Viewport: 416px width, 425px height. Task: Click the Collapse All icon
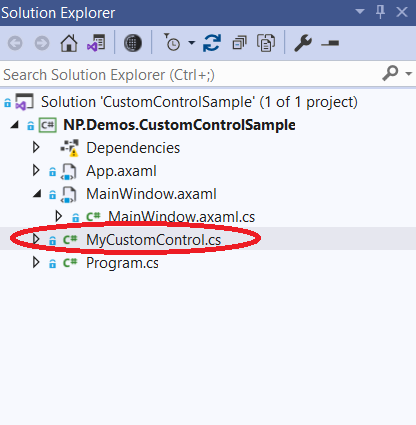tap(239, 43)
